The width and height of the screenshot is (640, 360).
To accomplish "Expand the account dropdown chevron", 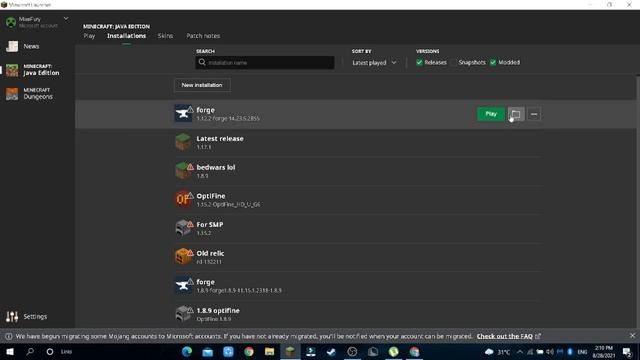I will (x=66, y=19).
